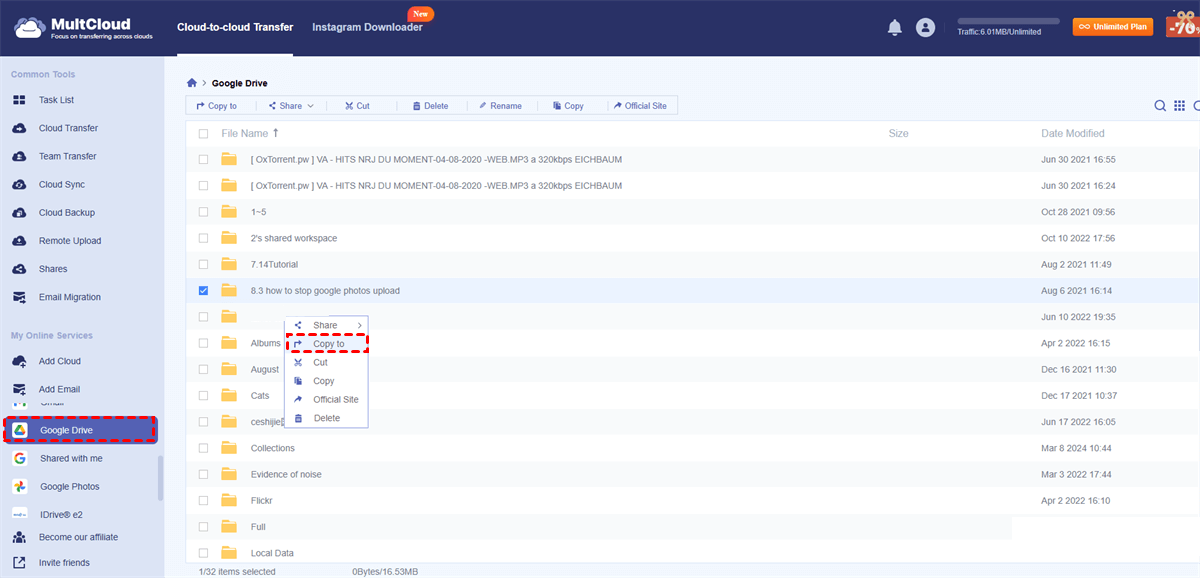Check the Flickr folder checkbox

[x=204, y=500]
